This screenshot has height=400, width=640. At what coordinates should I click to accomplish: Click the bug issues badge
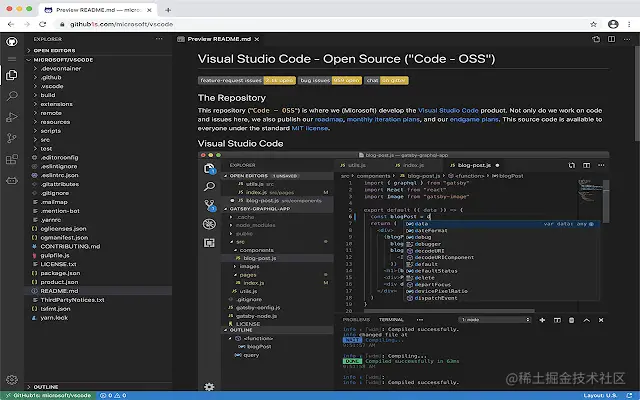pos(330,80)
